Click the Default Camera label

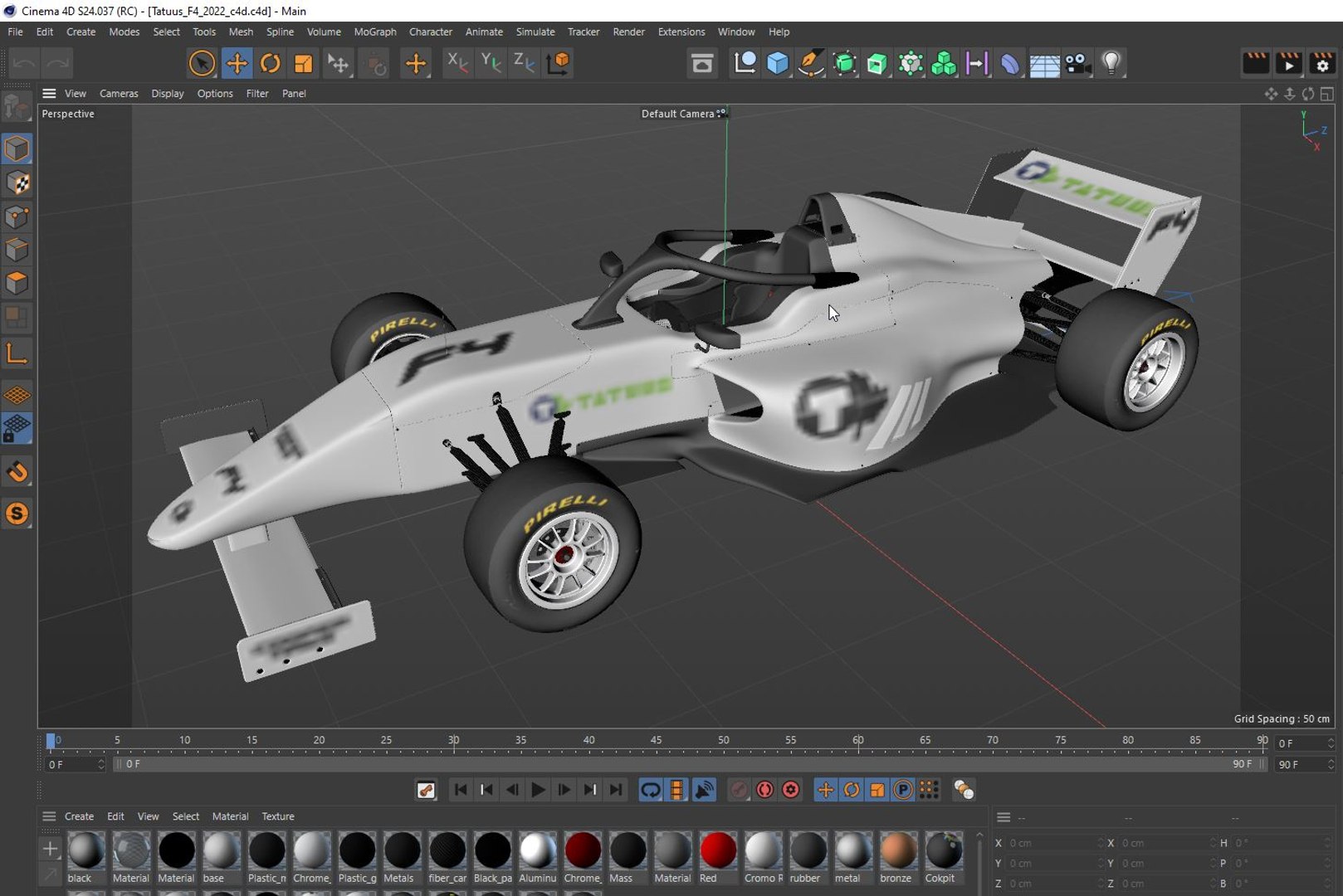click(x=677, y=114)
